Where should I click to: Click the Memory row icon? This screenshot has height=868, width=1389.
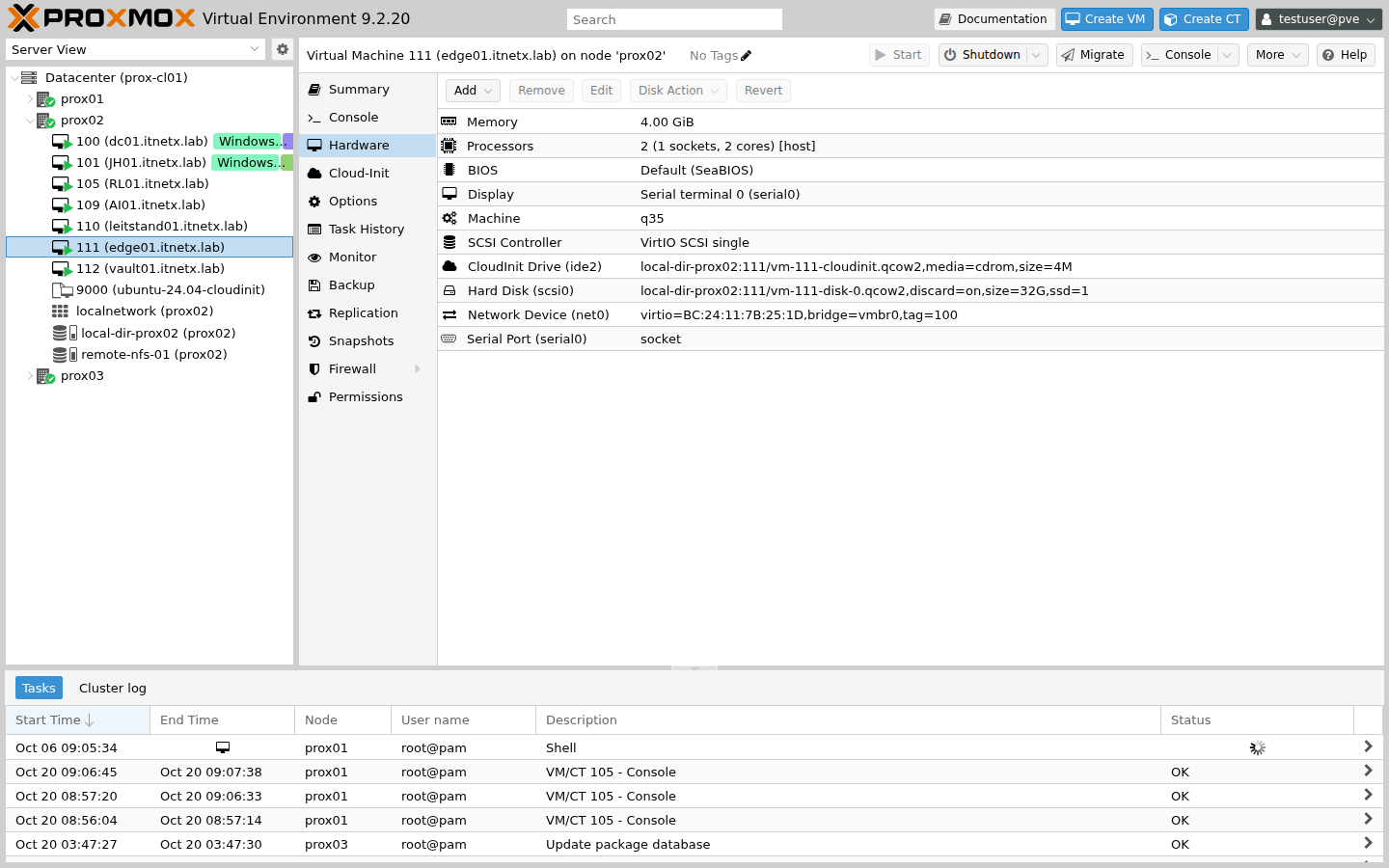click(449, 122)
